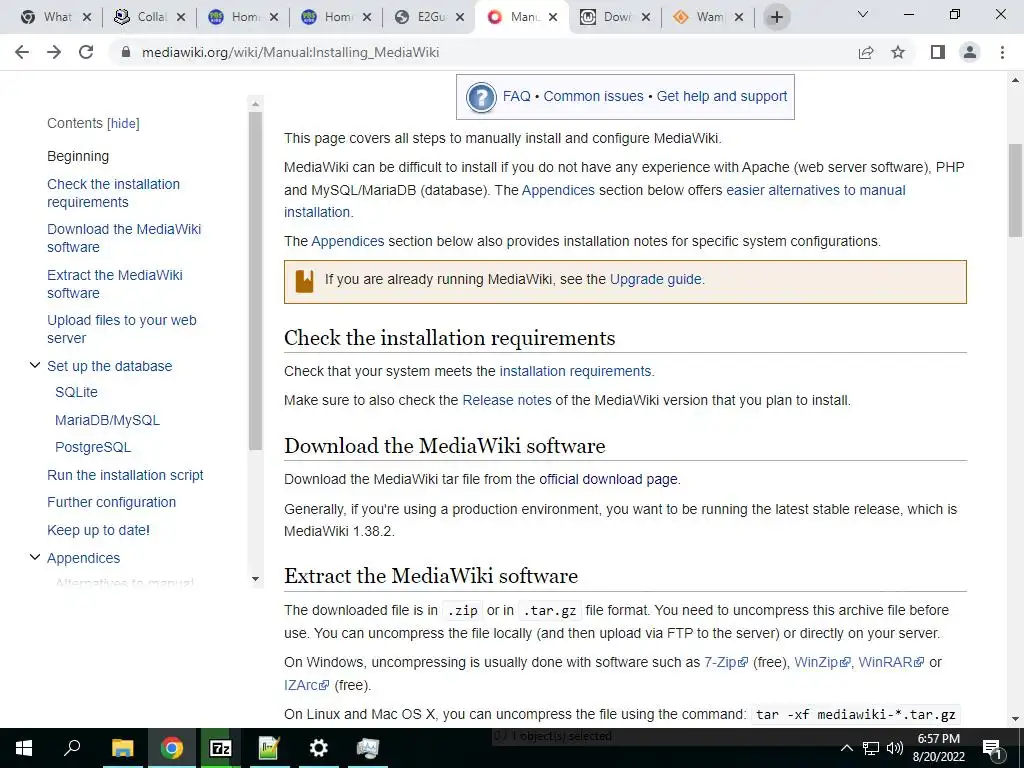This screenshot has width=1024, height=768.
Task: Open the Upgrade guide link
Action: (656, 280)
